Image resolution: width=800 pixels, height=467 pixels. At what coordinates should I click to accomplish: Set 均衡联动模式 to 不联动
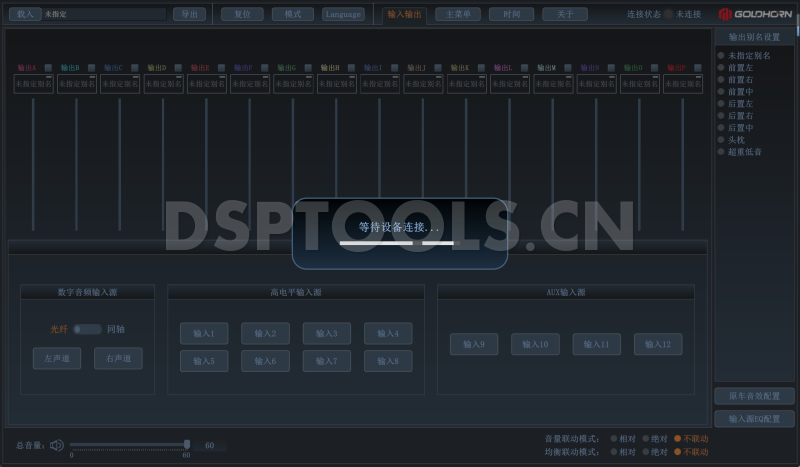pyautogui.click(x=691, y=452)
